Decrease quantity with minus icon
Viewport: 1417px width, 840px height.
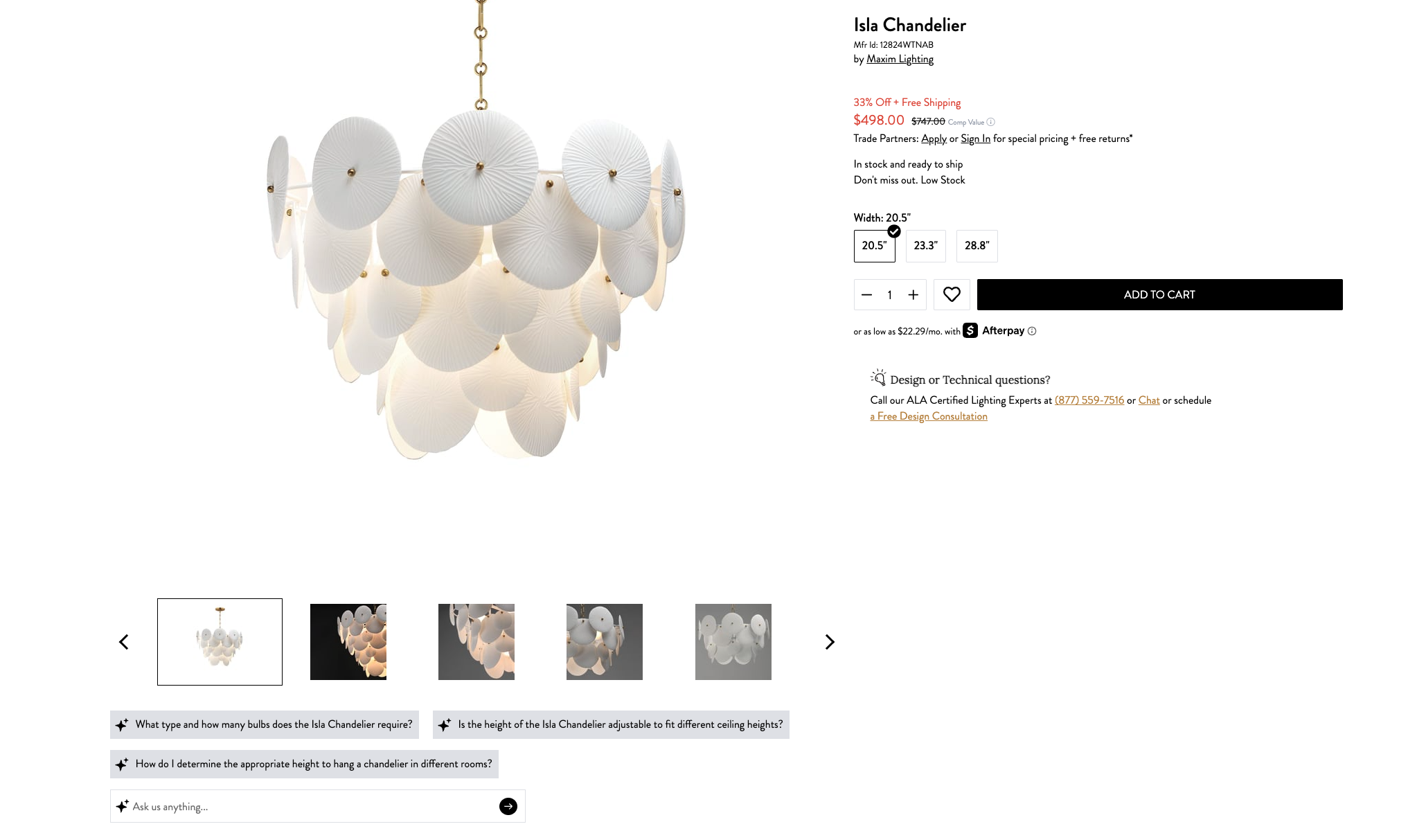(866, 295)
